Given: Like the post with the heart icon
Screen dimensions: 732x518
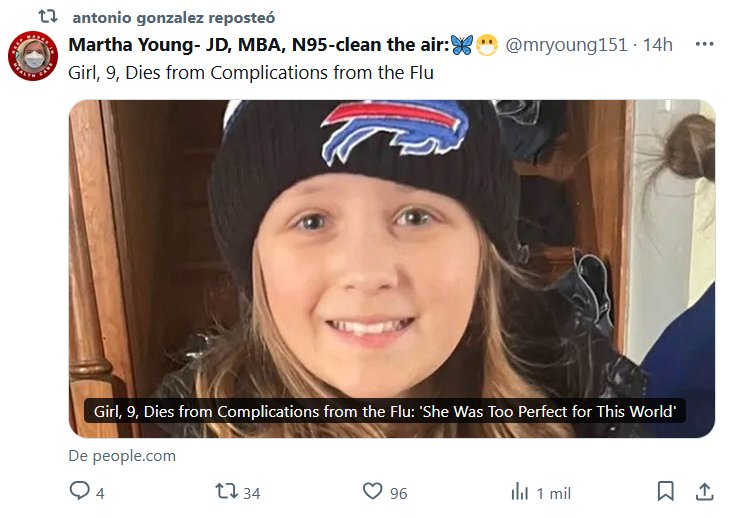Looking at the screenshot, I should point(372,492).
